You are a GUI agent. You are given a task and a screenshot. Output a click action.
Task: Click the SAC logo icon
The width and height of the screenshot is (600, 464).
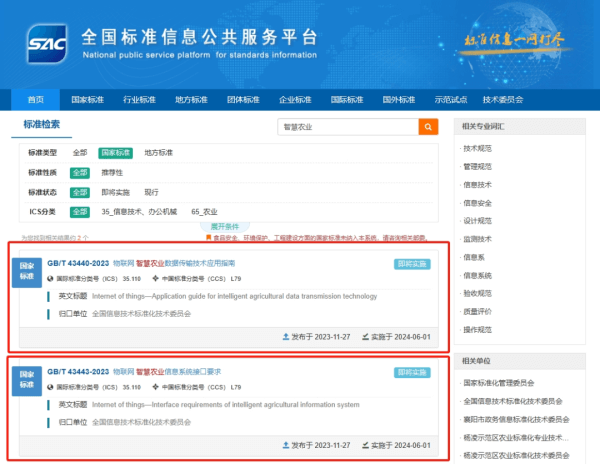pyautogui.click(x=47, y=44)
